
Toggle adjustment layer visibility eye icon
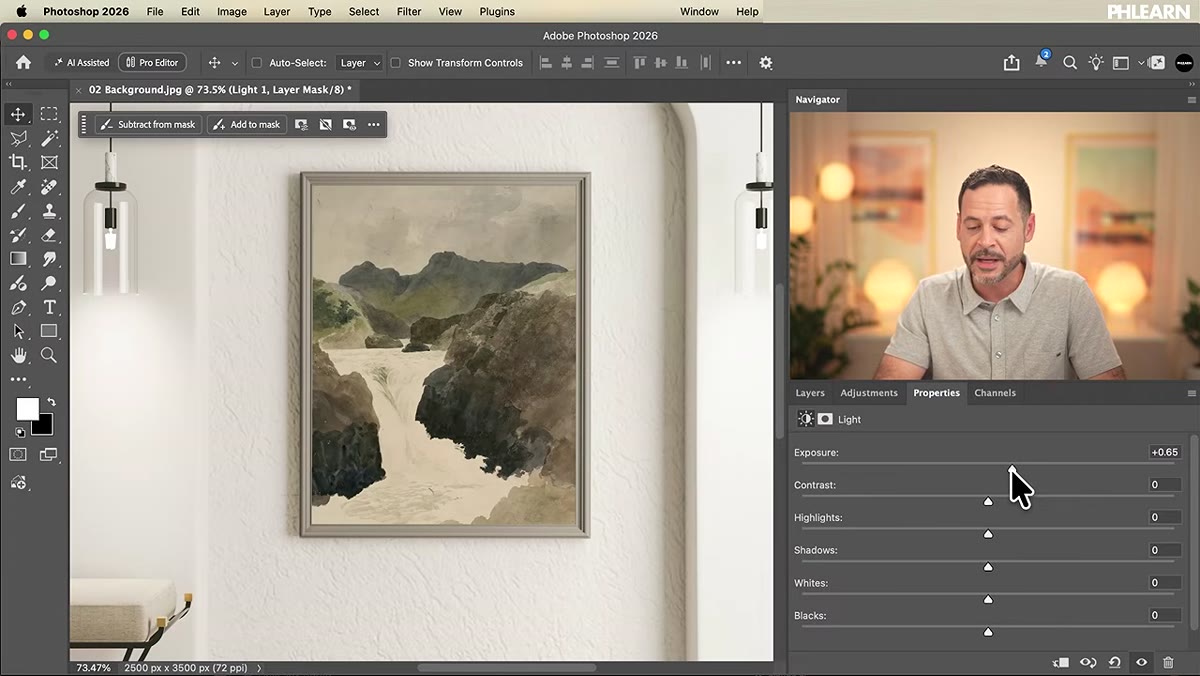point(1141,663)
